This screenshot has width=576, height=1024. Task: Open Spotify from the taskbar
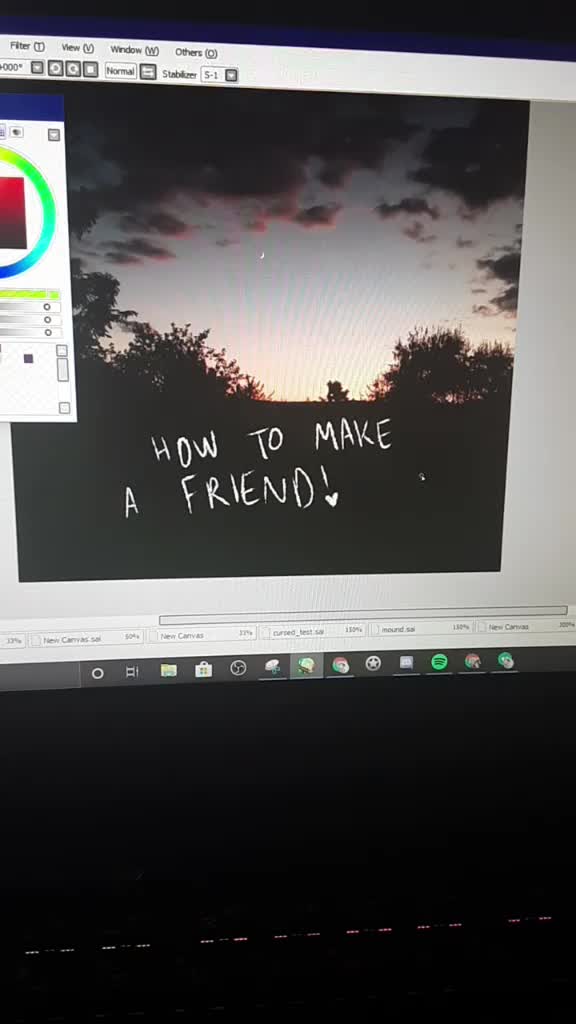pos(440,662)
